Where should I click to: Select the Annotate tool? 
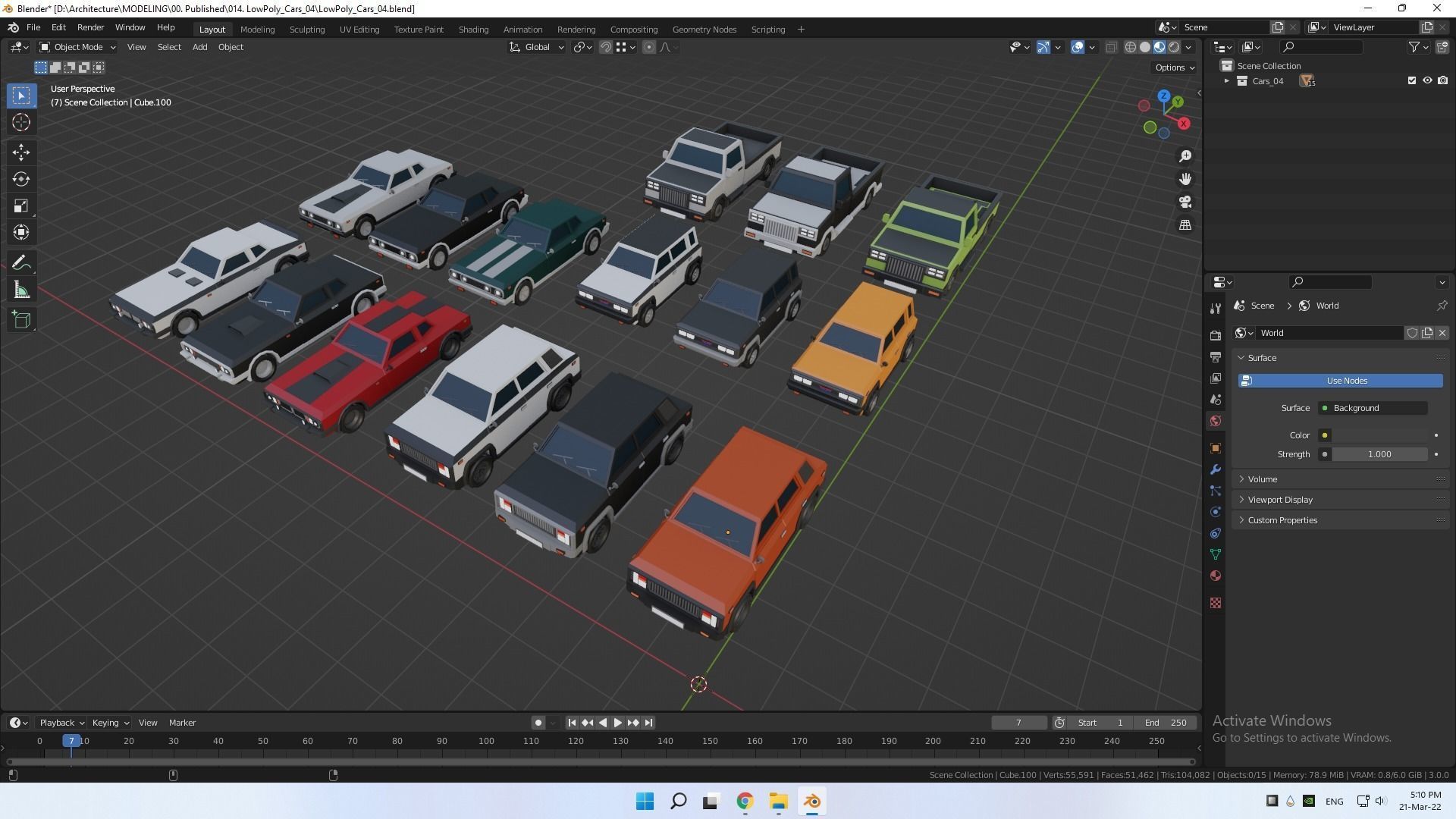click(x=21, y=263)
